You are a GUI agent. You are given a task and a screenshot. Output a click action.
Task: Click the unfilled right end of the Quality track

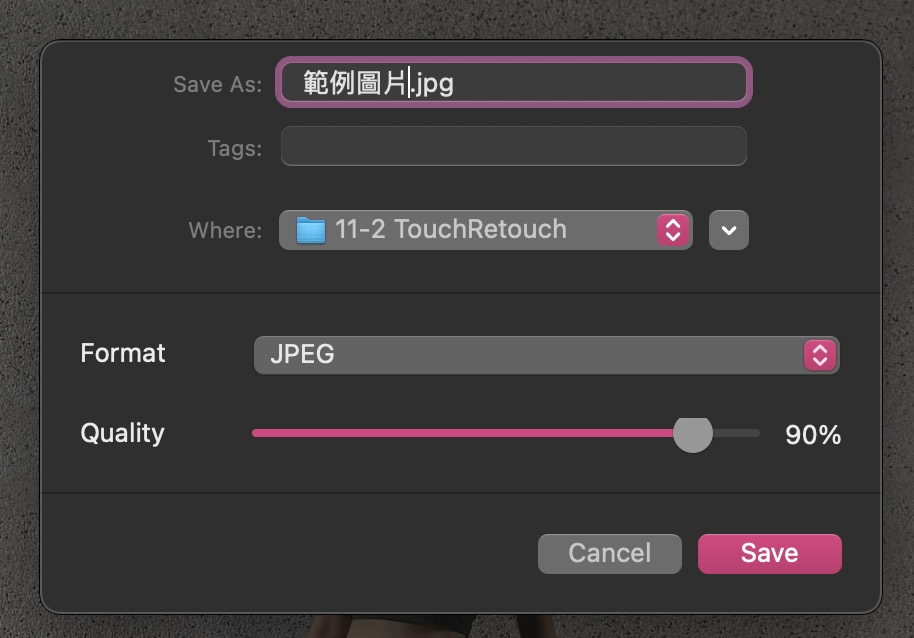736,433
